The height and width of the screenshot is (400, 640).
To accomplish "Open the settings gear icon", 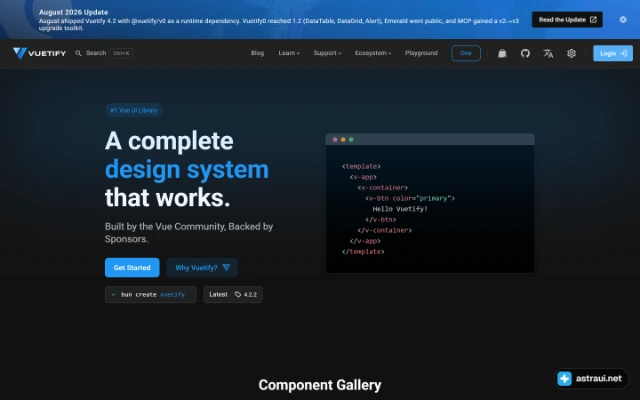I will coord(571,53).
